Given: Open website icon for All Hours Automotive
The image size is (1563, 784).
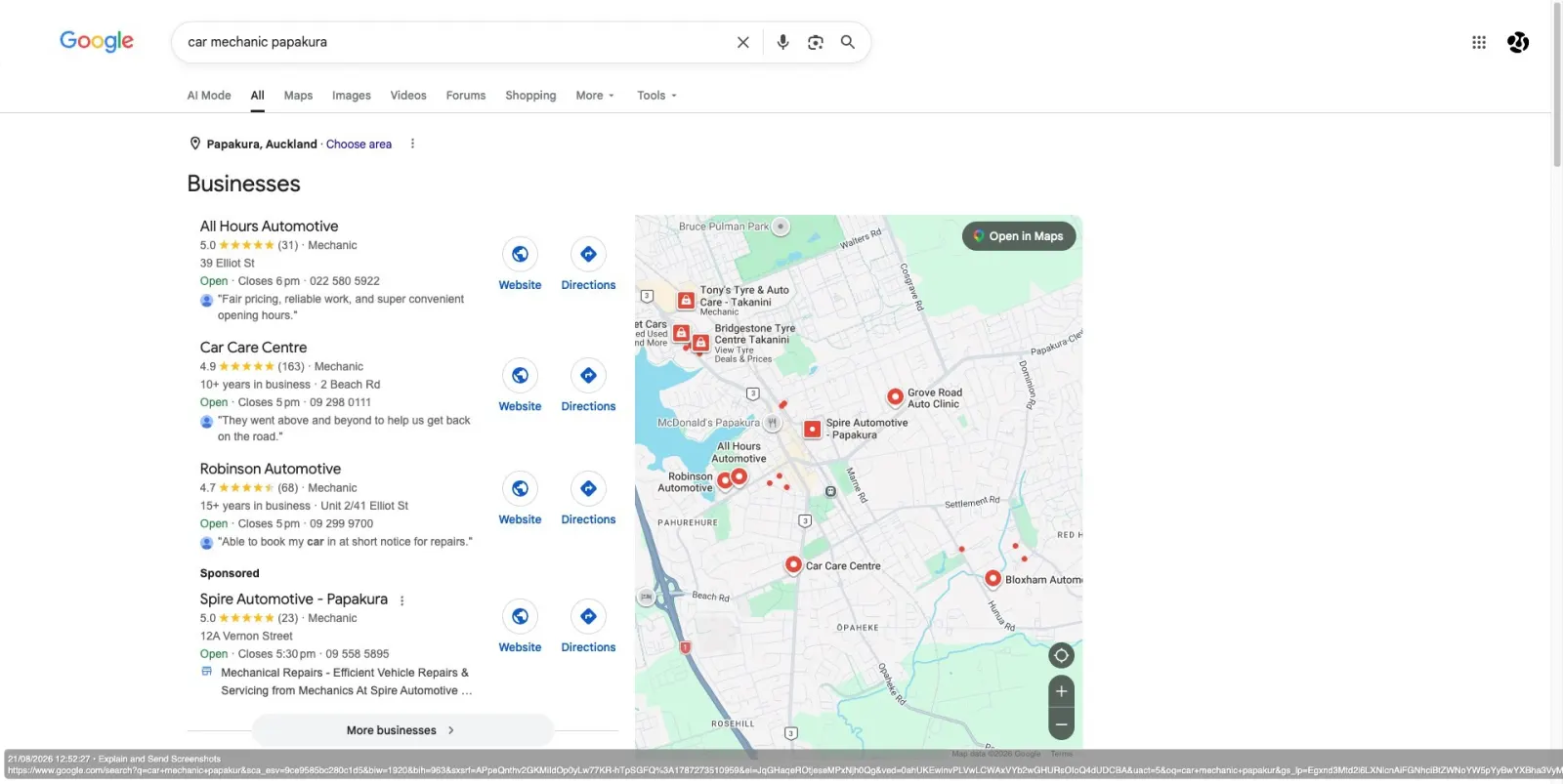Looking at the screenshot, I should [x=520, y=254].
